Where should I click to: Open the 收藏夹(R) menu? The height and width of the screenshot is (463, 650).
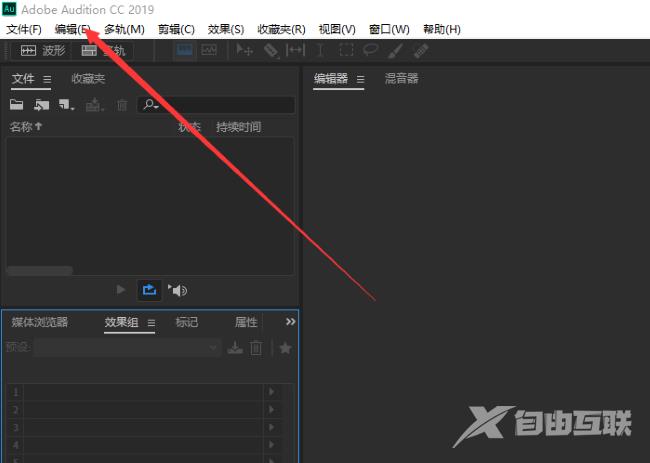click(x=281, y=29)
